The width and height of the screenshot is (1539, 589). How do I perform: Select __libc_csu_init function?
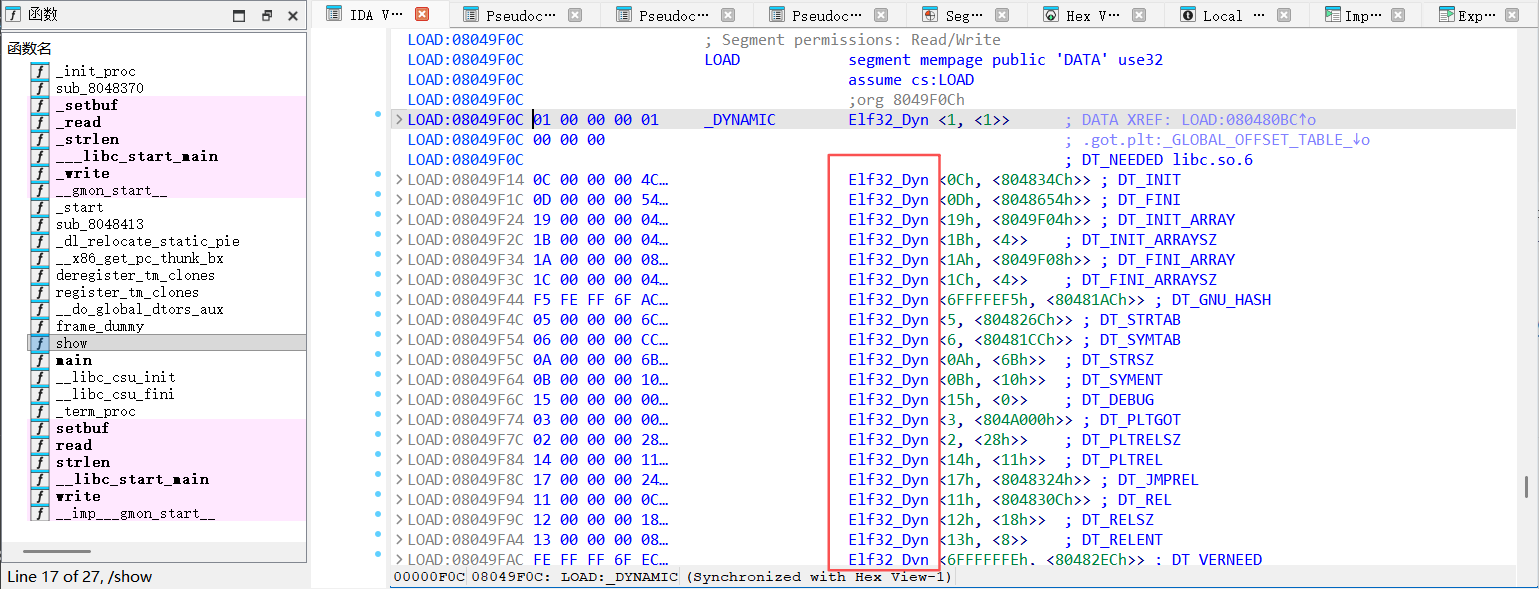(x=166, y=377)
